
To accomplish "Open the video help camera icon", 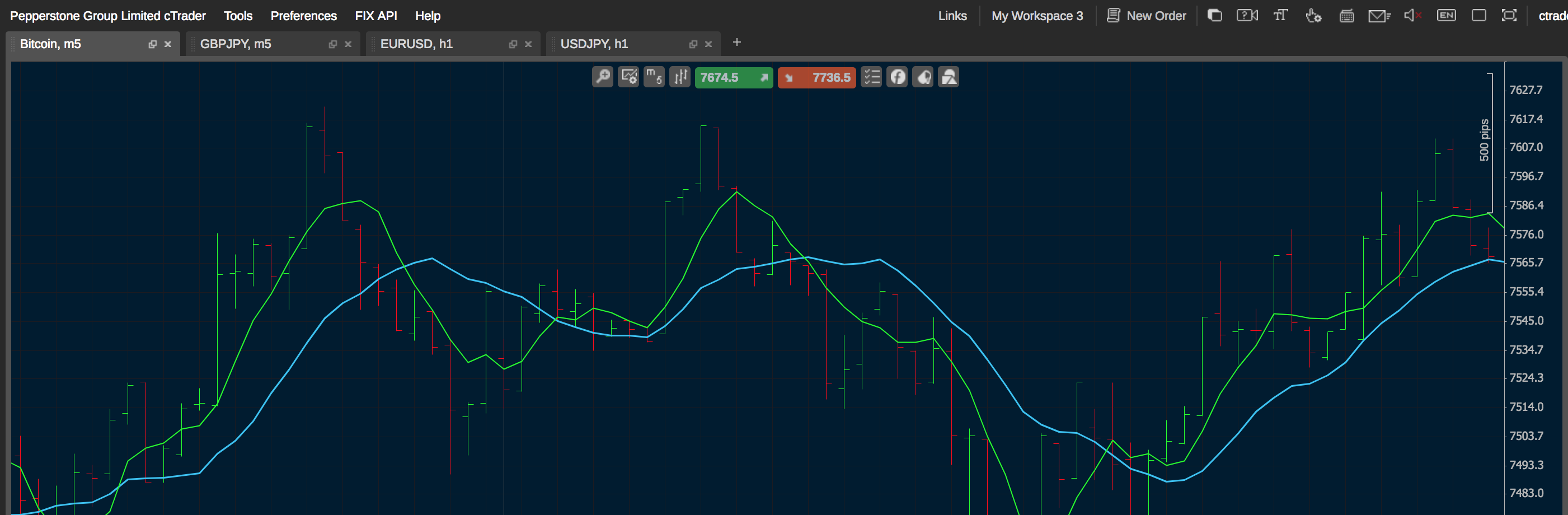I will [1247, 15].
